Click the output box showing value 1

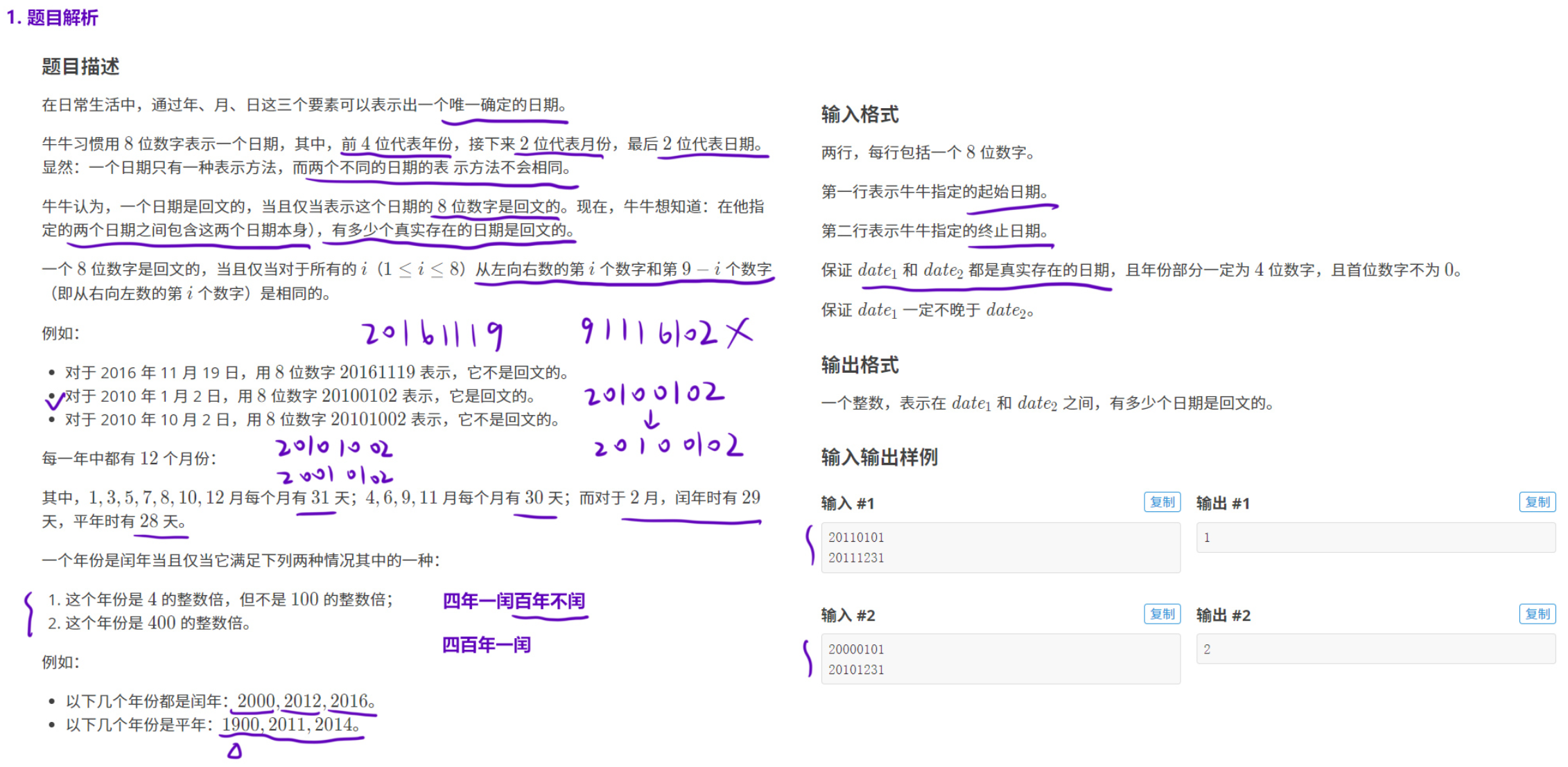pos(1376,537)
